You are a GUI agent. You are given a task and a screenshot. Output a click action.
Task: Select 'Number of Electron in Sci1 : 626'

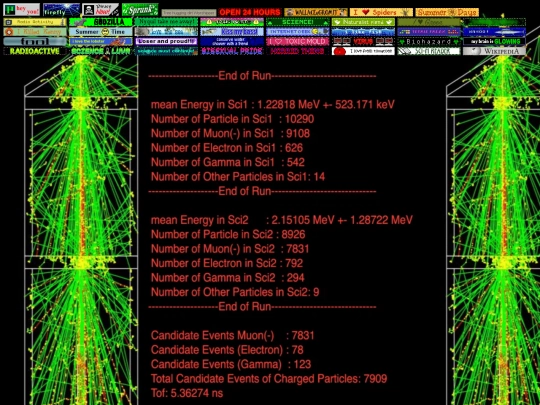(x=227, y=148)
